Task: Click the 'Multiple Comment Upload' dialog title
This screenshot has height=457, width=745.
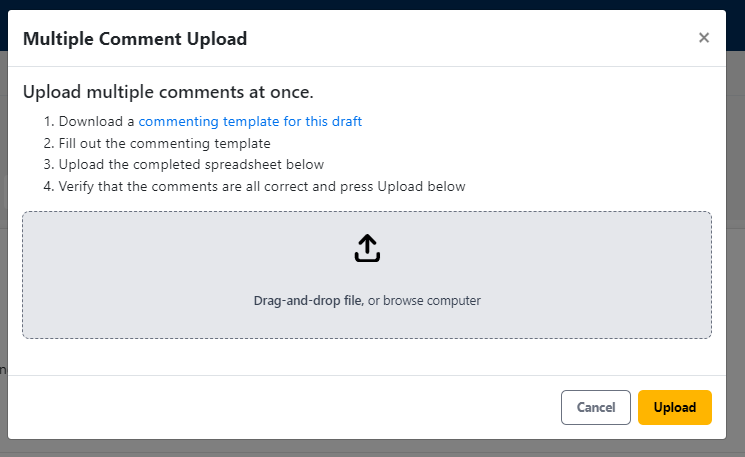Action: click(135, 39)
